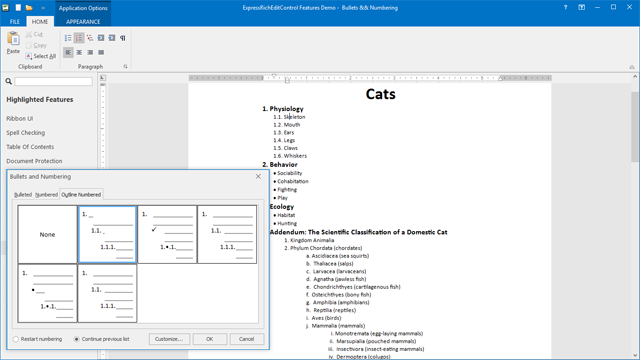Choose the Restart numbering option
The height and width of the screenshot is (360, 640).
point(38,339)
